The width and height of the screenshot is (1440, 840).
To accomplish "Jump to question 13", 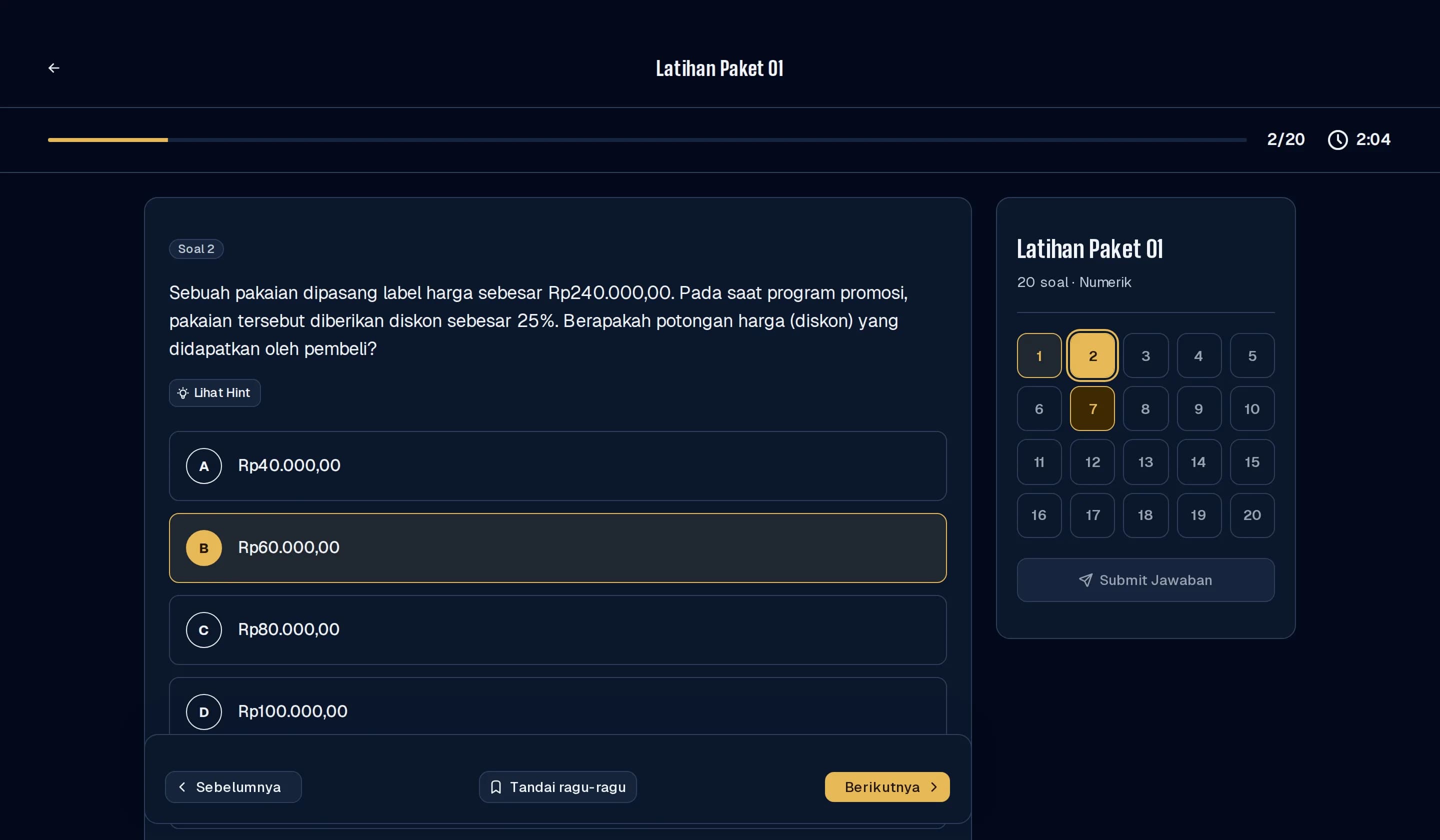I will (x=1145, y=461).
